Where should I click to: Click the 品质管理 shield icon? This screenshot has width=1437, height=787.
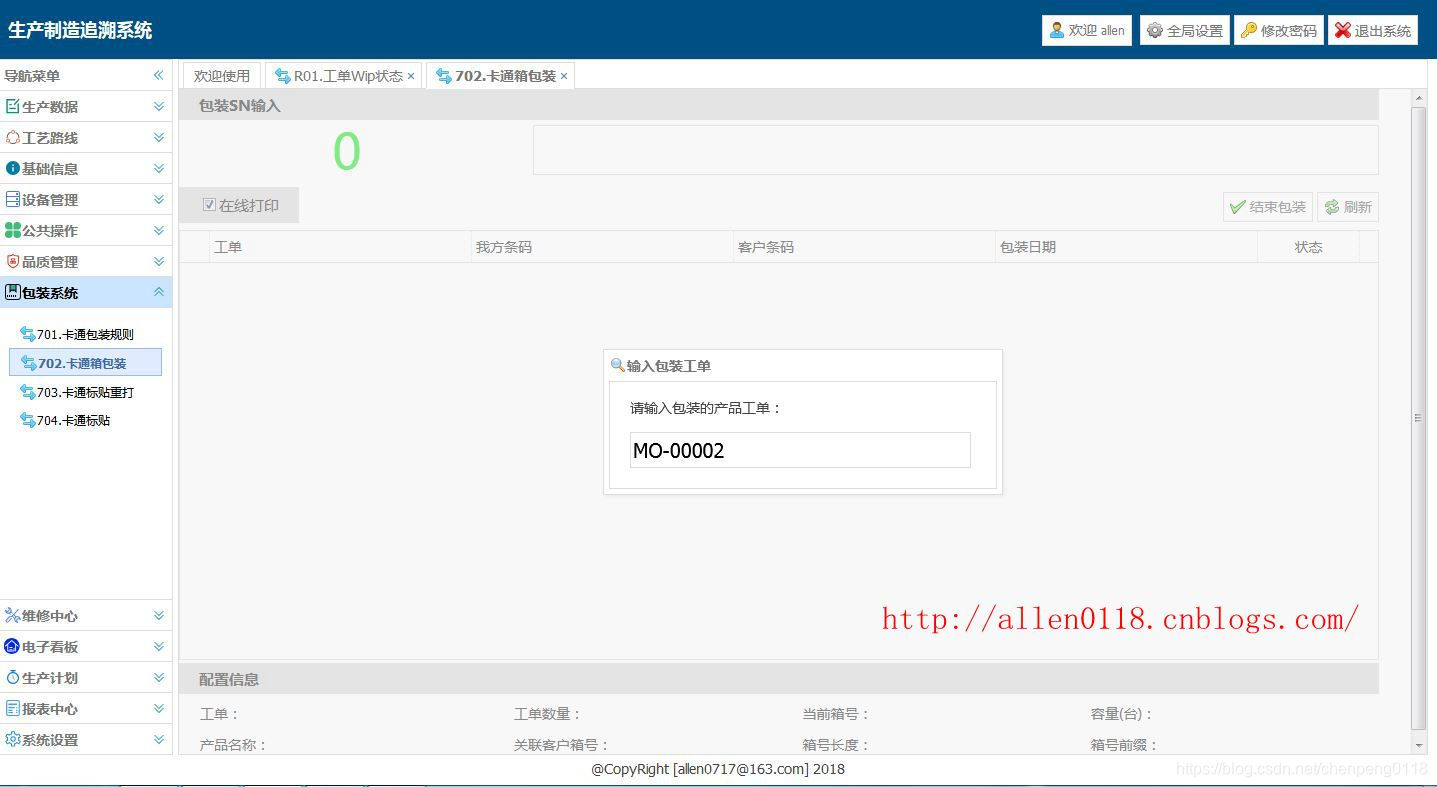[13, 261]
